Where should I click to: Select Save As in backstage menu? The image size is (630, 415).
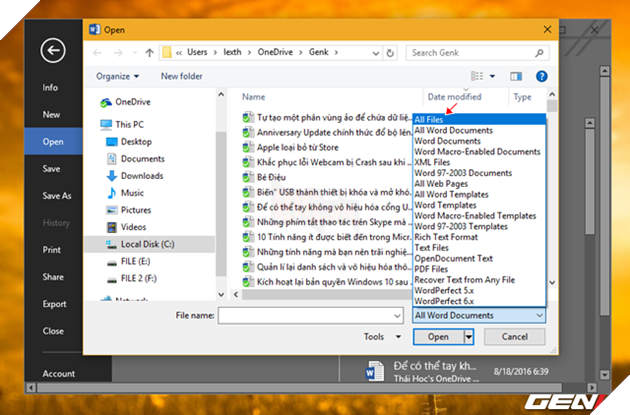57,196
